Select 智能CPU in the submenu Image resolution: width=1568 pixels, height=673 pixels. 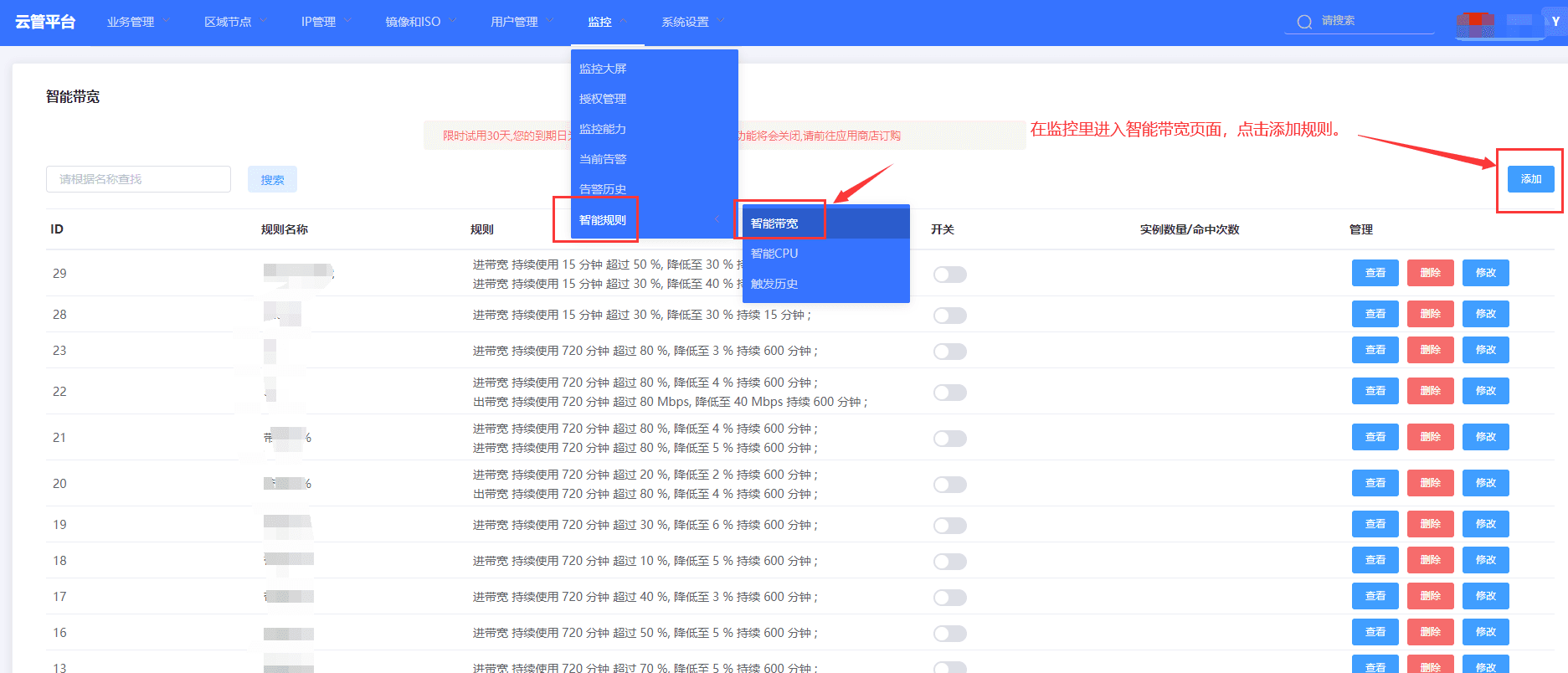pyautogui.click(x=774, y=254)
